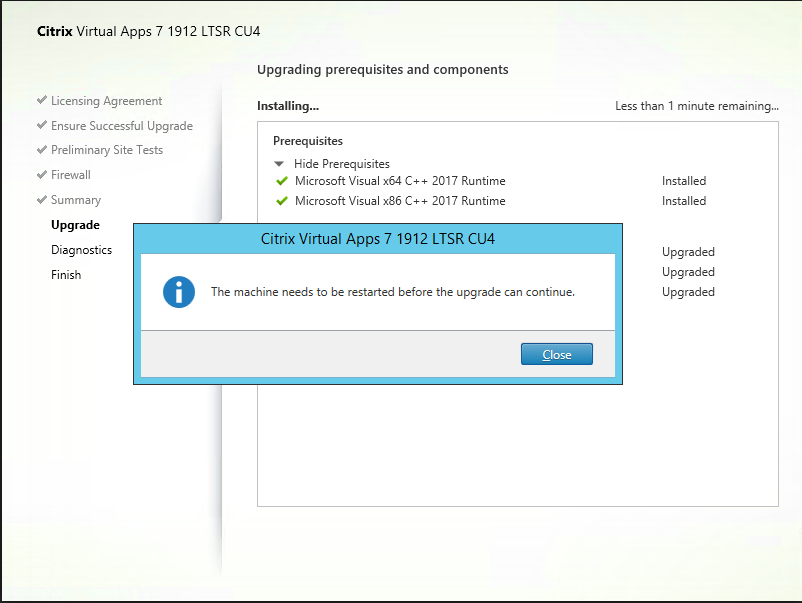Click the restart-required message text in the dialog

[393, 292]
